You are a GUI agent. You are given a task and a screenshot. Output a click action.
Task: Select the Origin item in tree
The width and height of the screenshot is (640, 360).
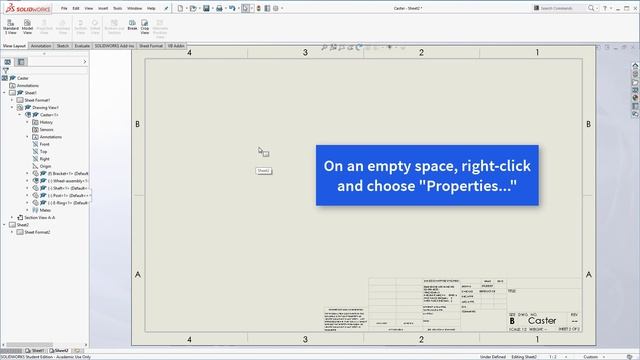45,167
